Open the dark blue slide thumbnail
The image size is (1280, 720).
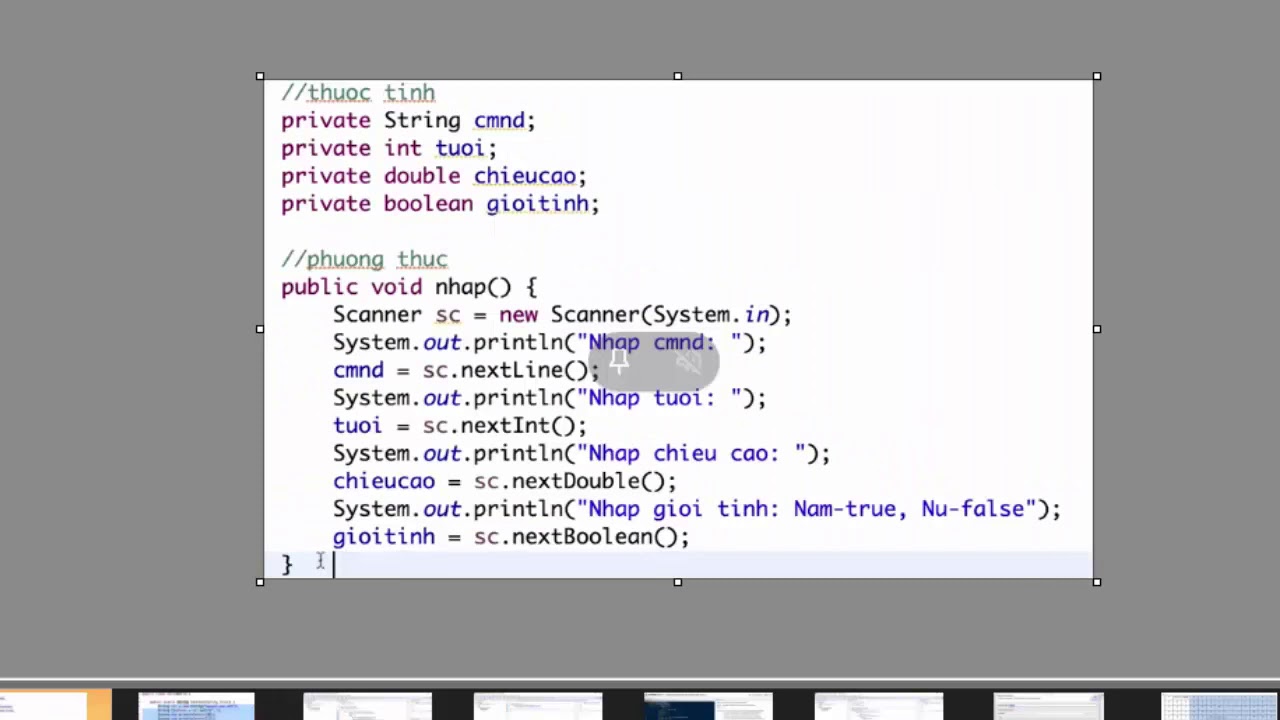[708, 706]
